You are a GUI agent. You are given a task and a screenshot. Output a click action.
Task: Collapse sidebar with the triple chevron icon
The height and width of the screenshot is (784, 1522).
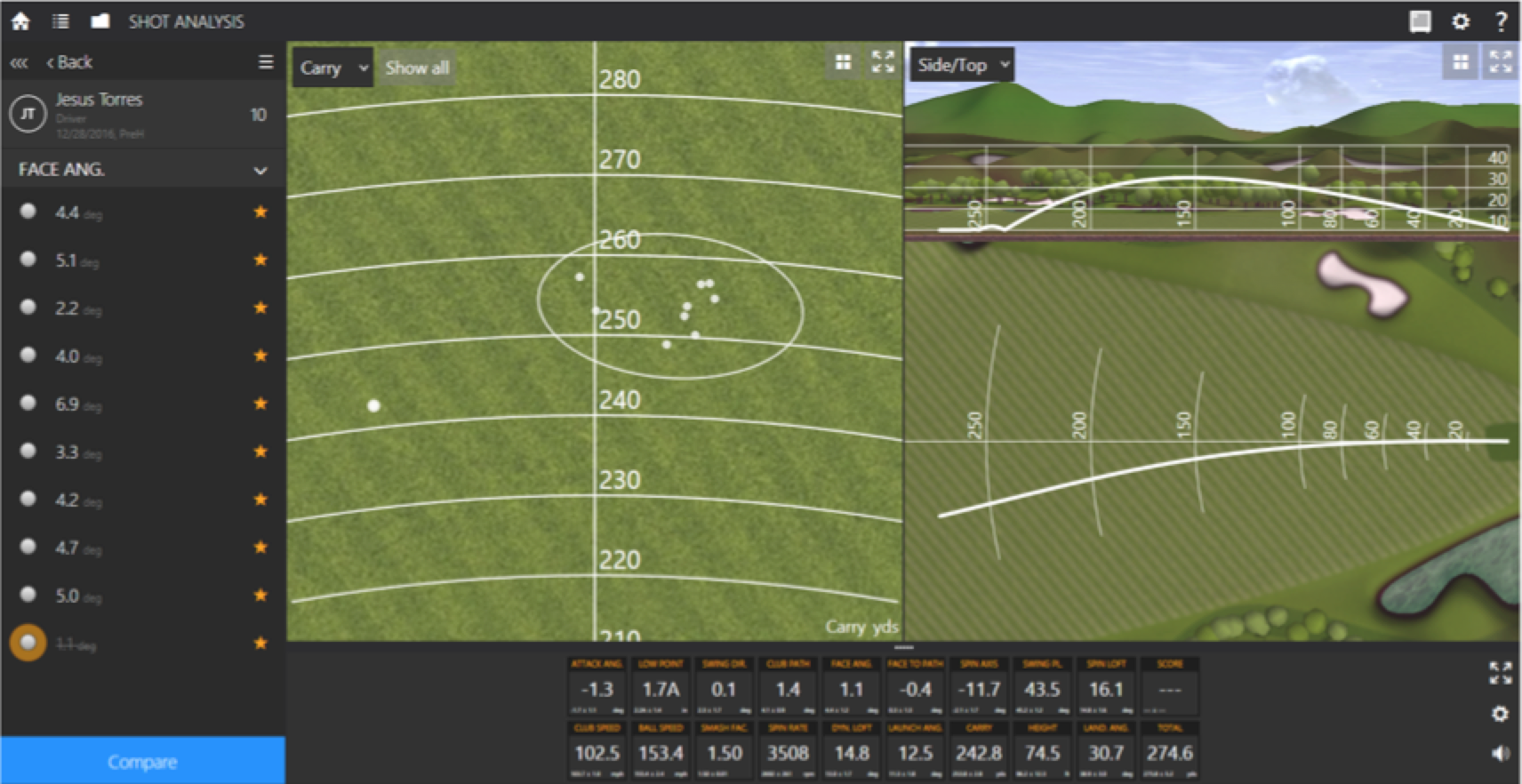19,62
